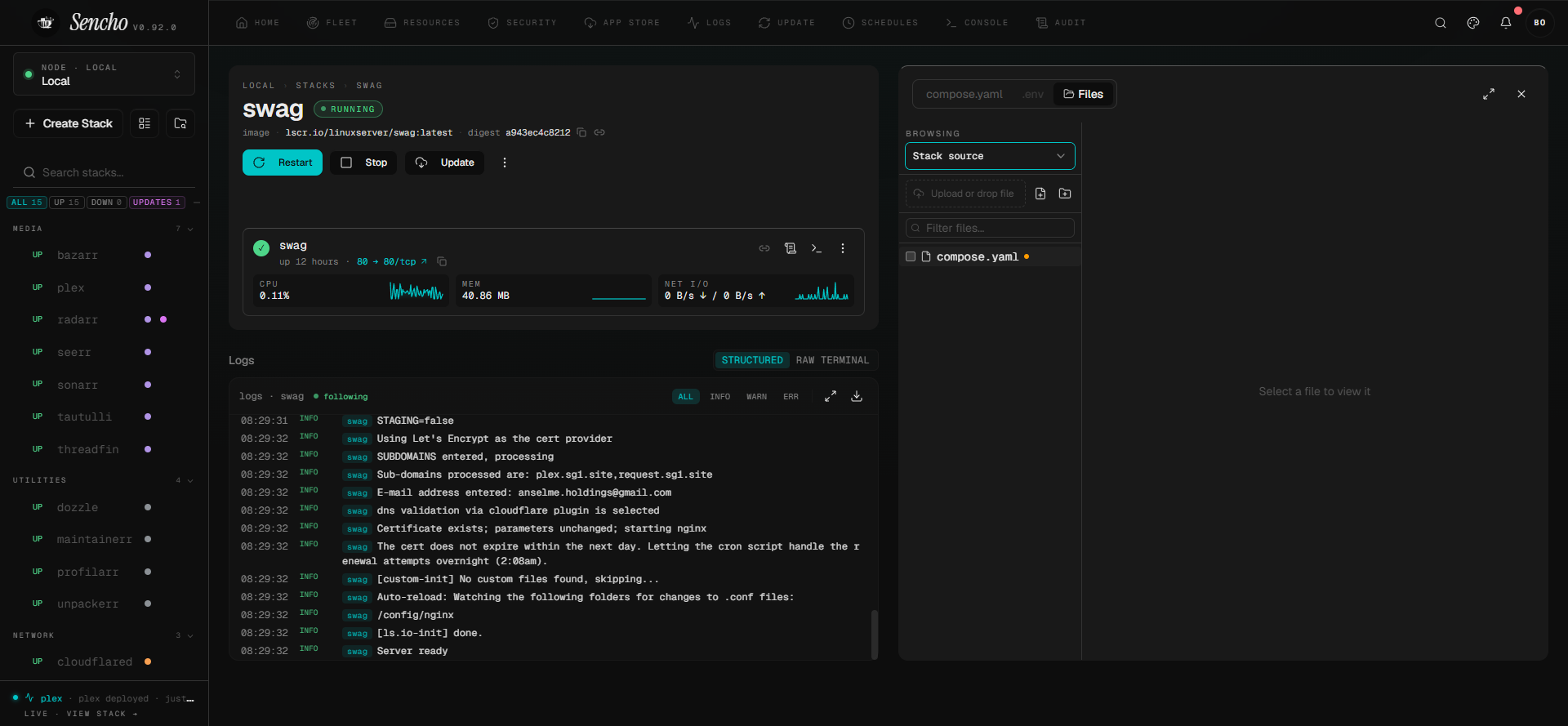The width and height of the screenshot is (1568, 726).
Task: Filter logs to INFO level
Action: coord(720,397)
